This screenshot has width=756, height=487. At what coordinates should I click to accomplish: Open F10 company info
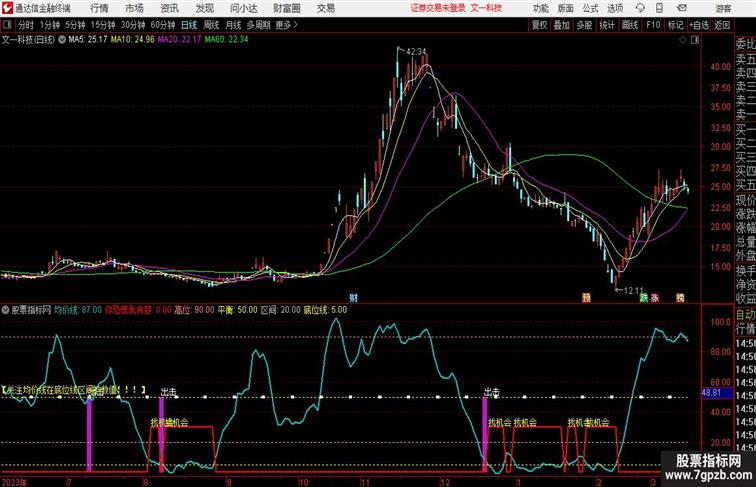click(653, 25)
